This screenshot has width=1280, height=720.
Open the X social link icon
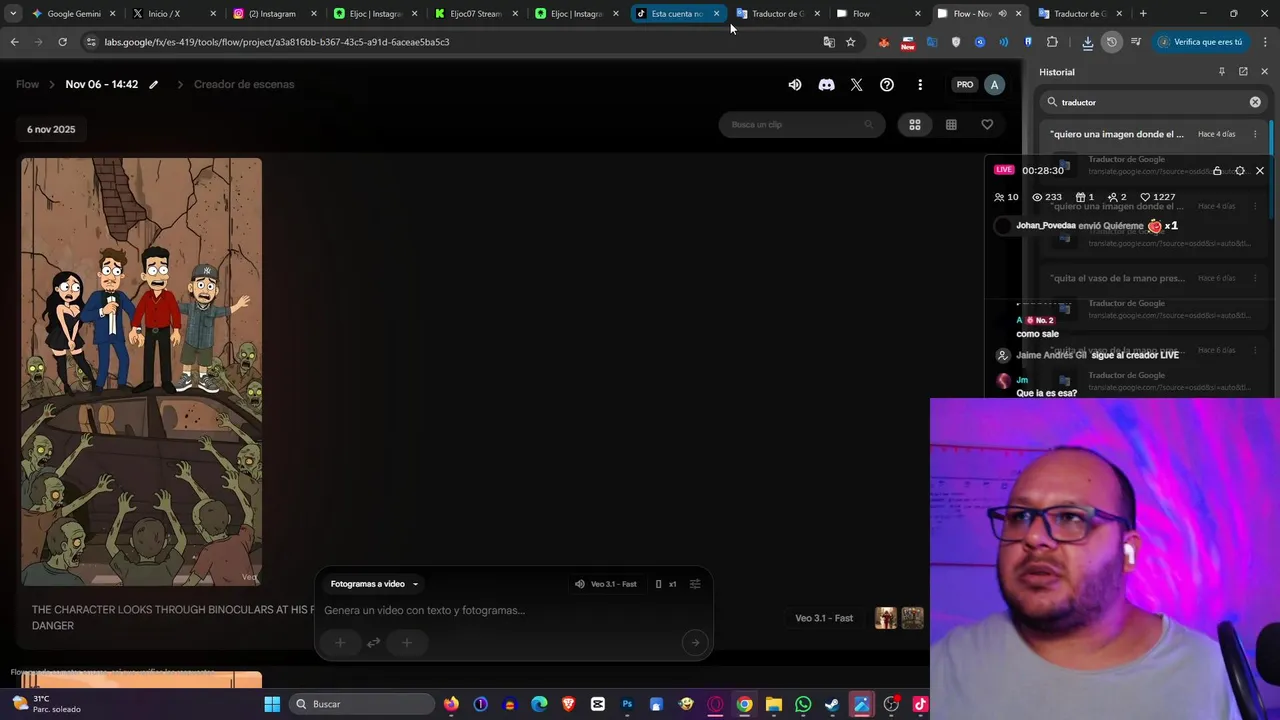tap(856, 85)
